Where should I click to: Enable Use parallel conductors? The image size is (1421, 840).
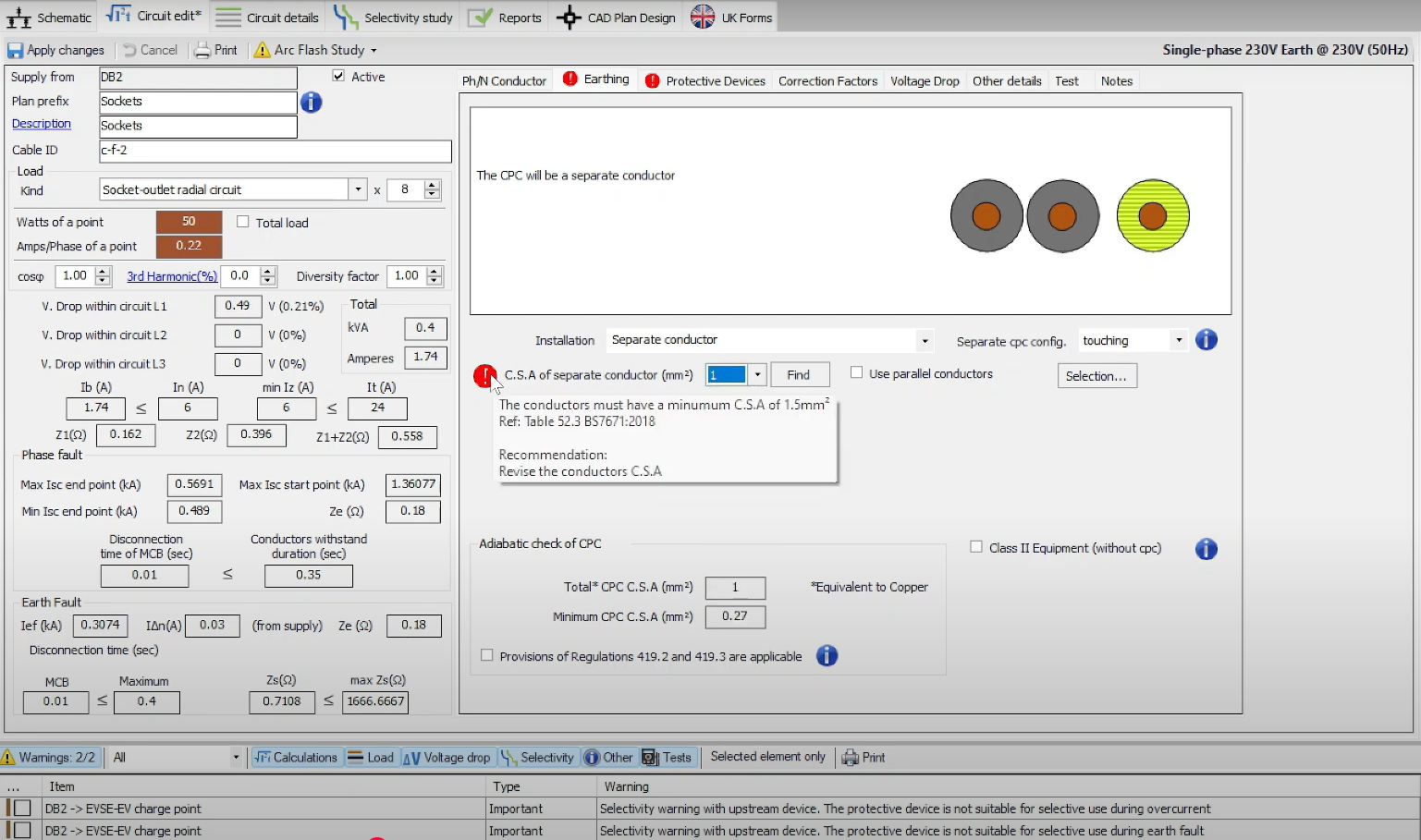[x=856, y=372]
